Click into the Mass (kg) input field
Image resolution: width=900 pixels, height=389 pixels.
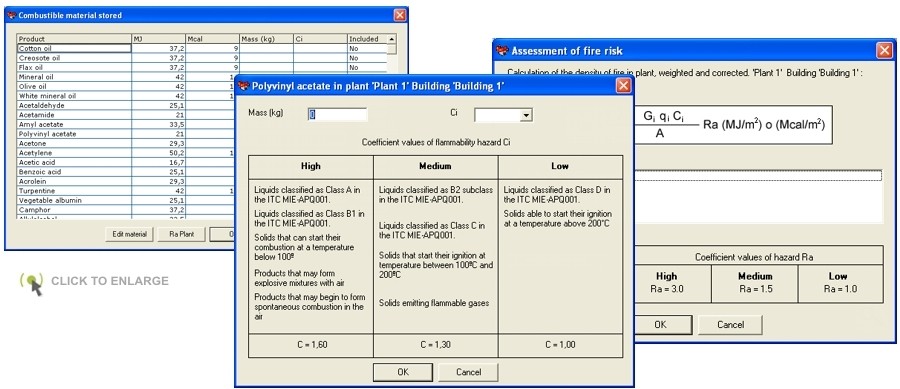click(x=337, y=115)
